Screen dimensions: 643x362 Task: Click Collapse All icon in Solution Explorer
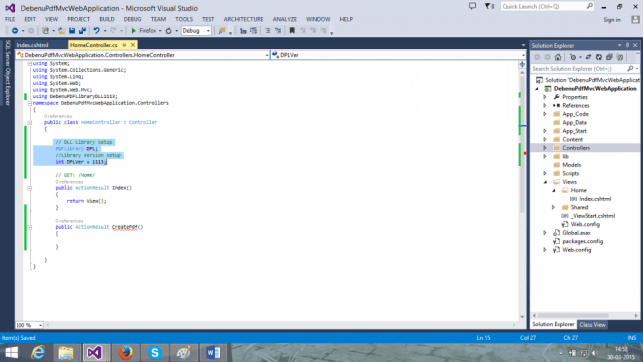(x=609, y=57)
